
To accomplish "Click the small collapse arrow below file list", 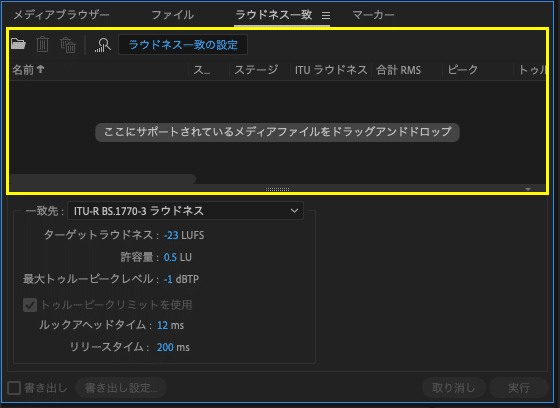I will 528,189.
